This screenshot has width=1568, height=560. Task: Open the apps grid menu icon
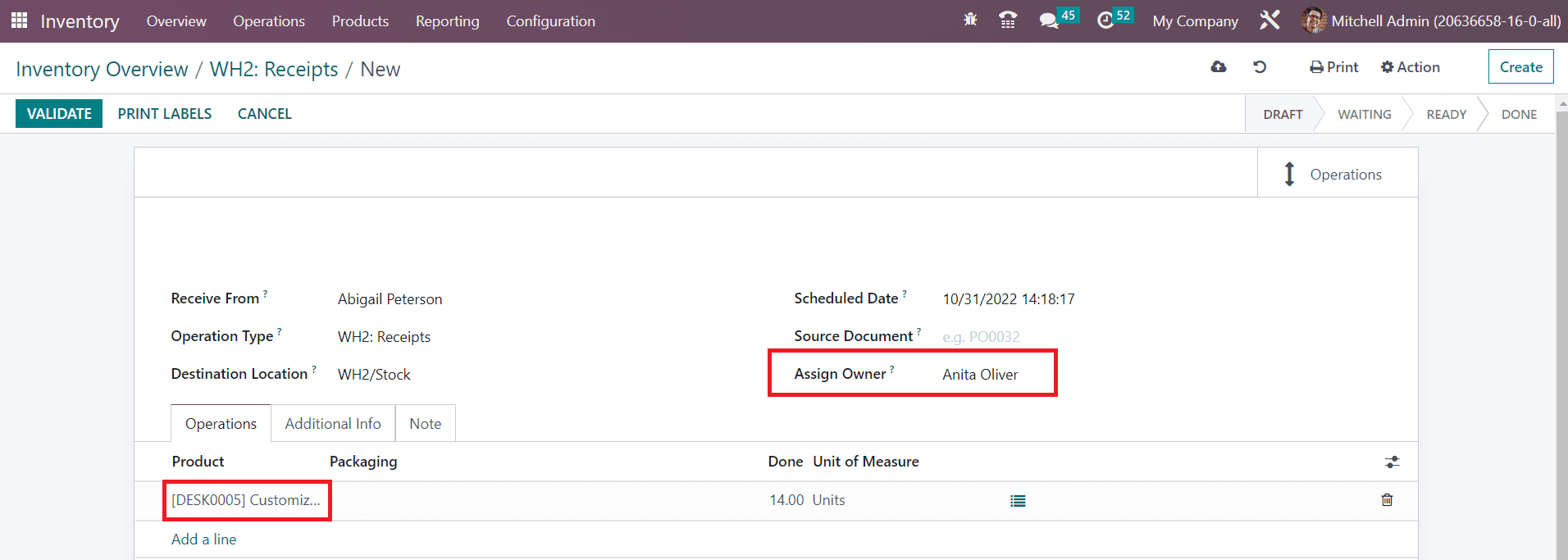pos(19,20)
